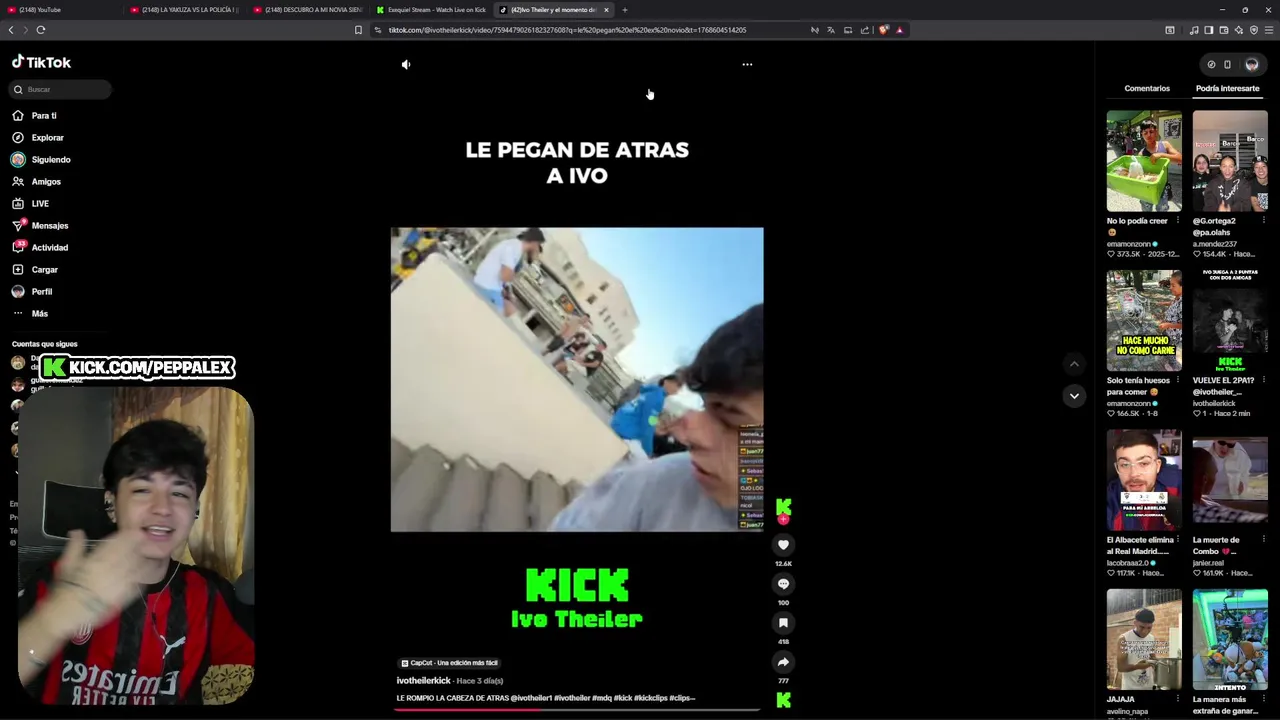Screen dimensions: 1280x720
Task: Bookmark page using address bar icon
Action: [x=358, y=30]
